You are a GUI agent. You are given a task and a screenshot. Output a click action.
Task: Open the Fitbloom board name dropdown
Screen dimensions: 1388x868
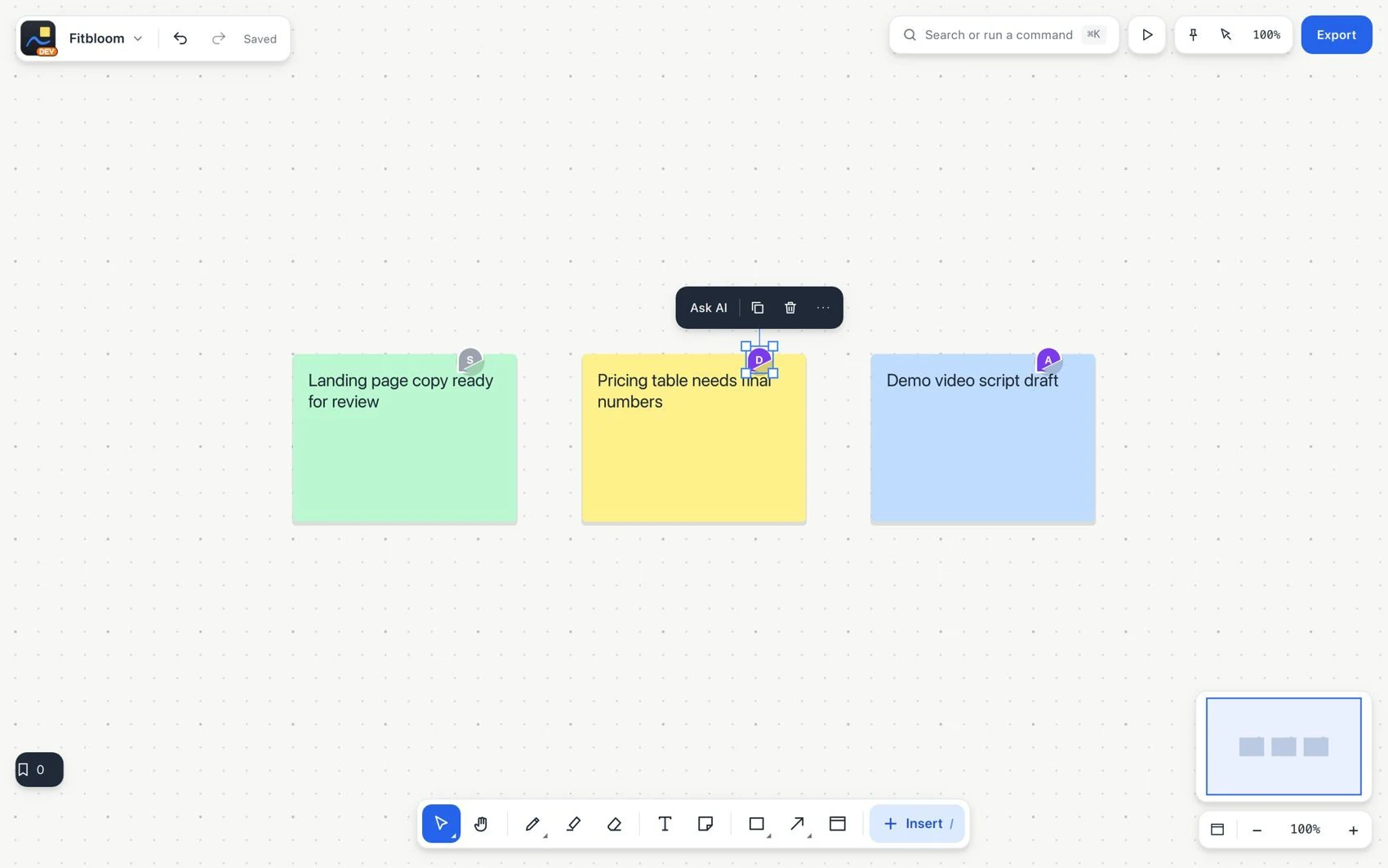pyautogui.click(x=106, y=38)
